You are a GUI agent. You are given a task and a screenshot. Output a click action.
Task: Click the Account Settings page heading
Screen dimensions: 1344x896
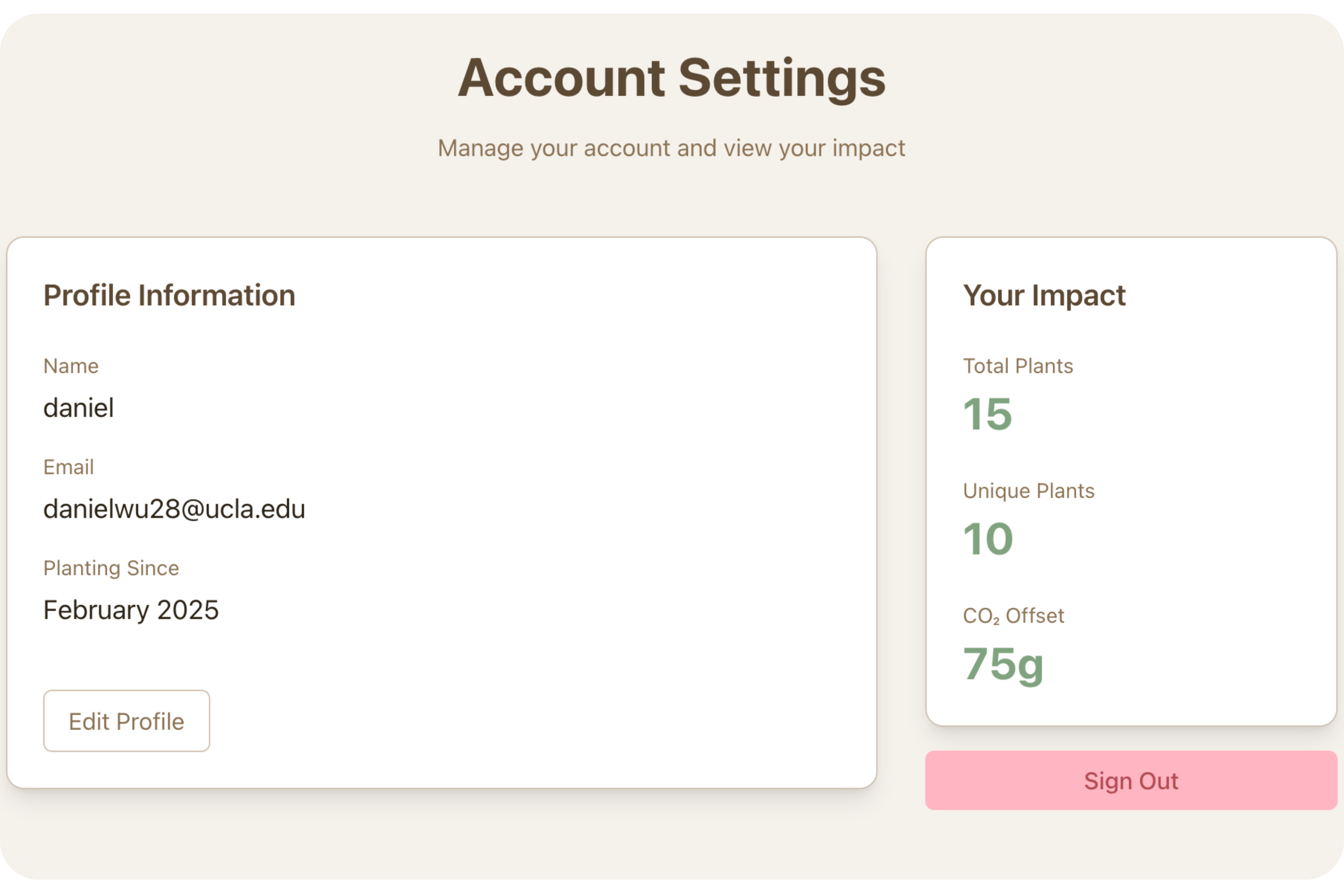coord(672,78)
